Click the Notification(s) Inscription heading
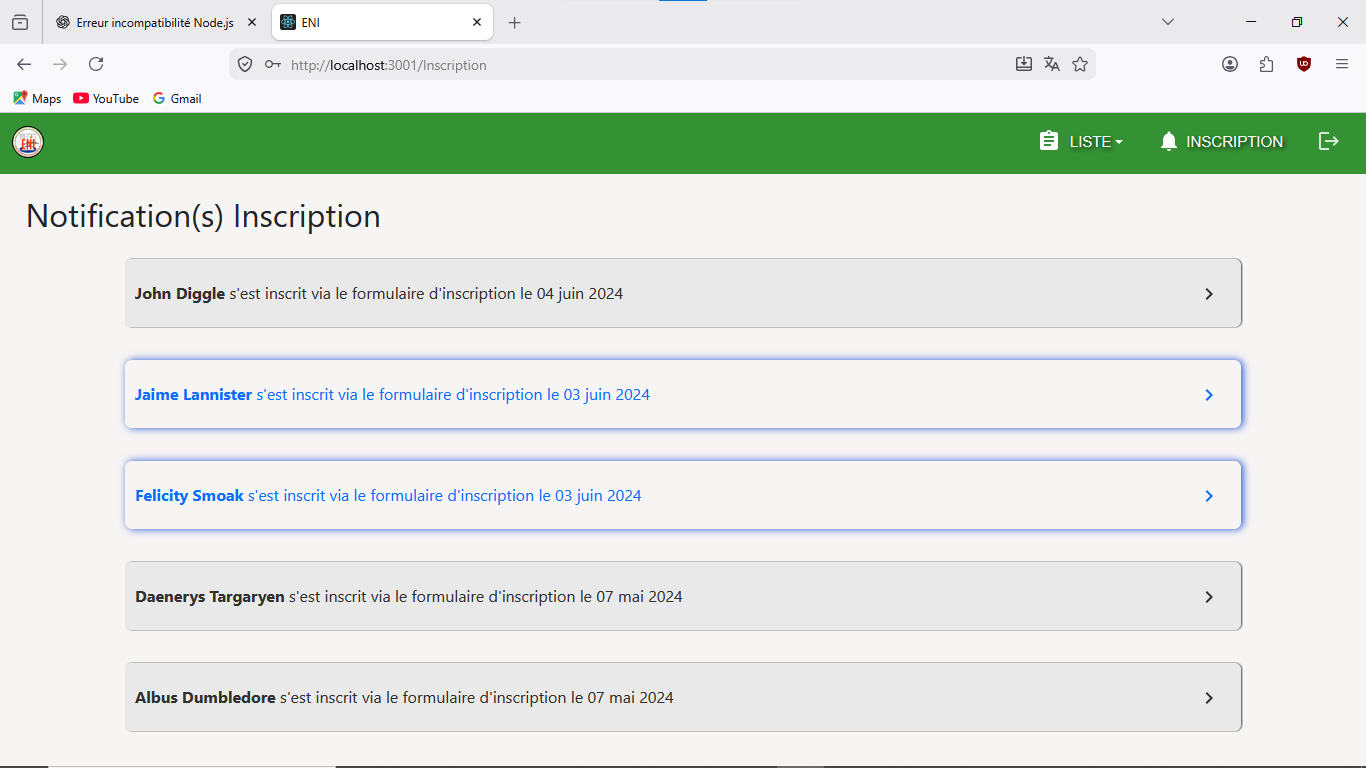Screen dimensions: 1366x768 pos(203,216)
